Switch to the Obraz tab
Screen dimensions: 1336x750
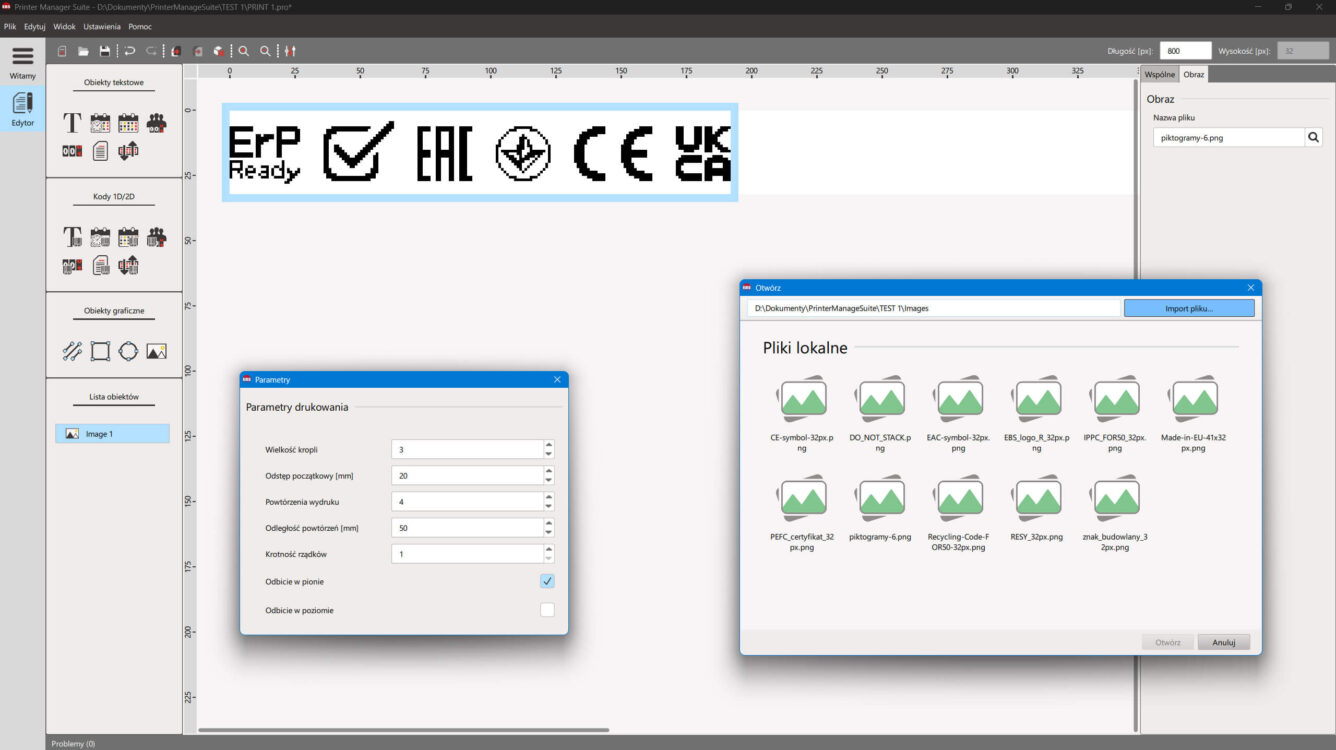click(1194, 74)
